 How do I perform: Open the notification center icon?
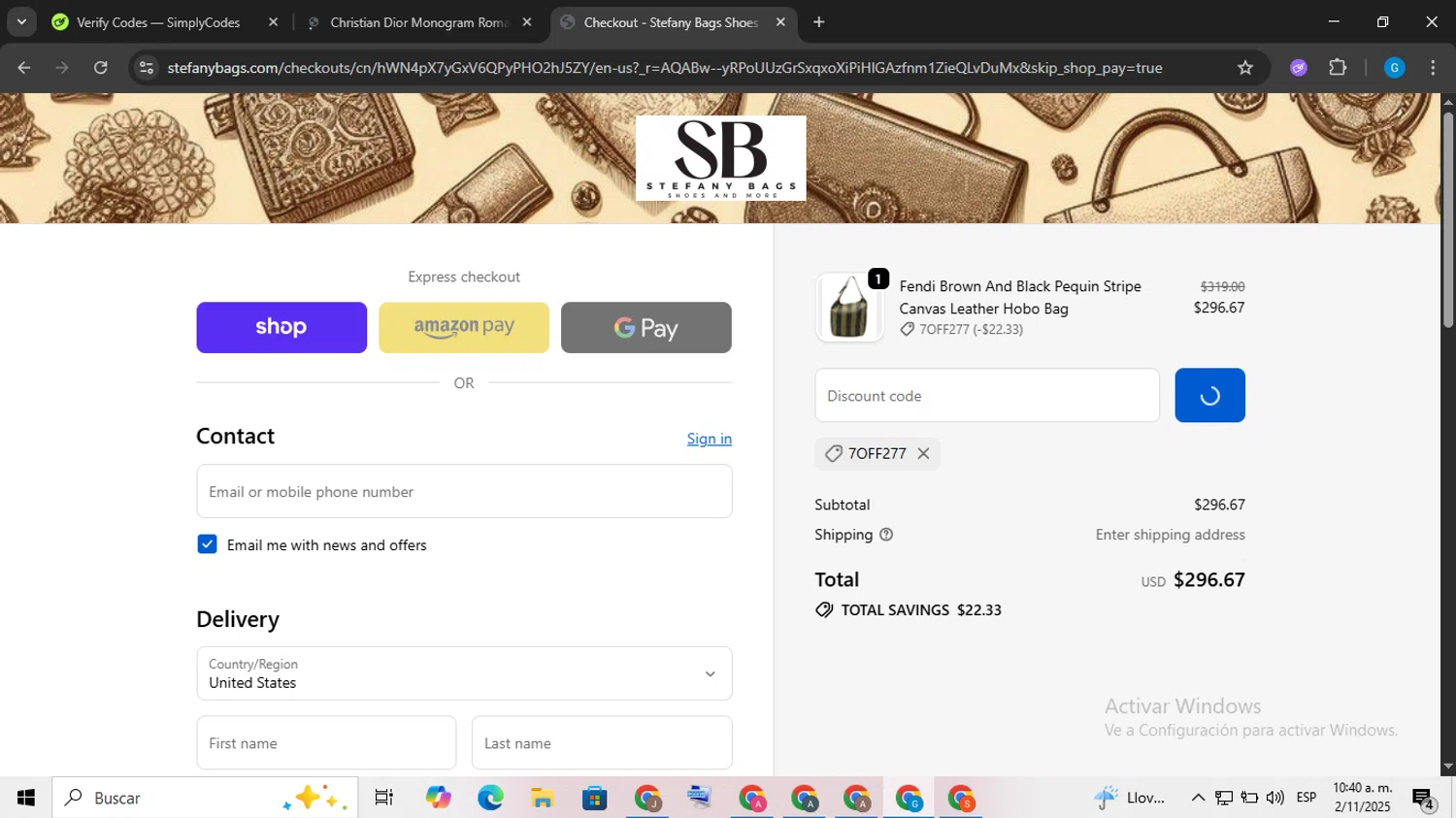coord(1424,798)
